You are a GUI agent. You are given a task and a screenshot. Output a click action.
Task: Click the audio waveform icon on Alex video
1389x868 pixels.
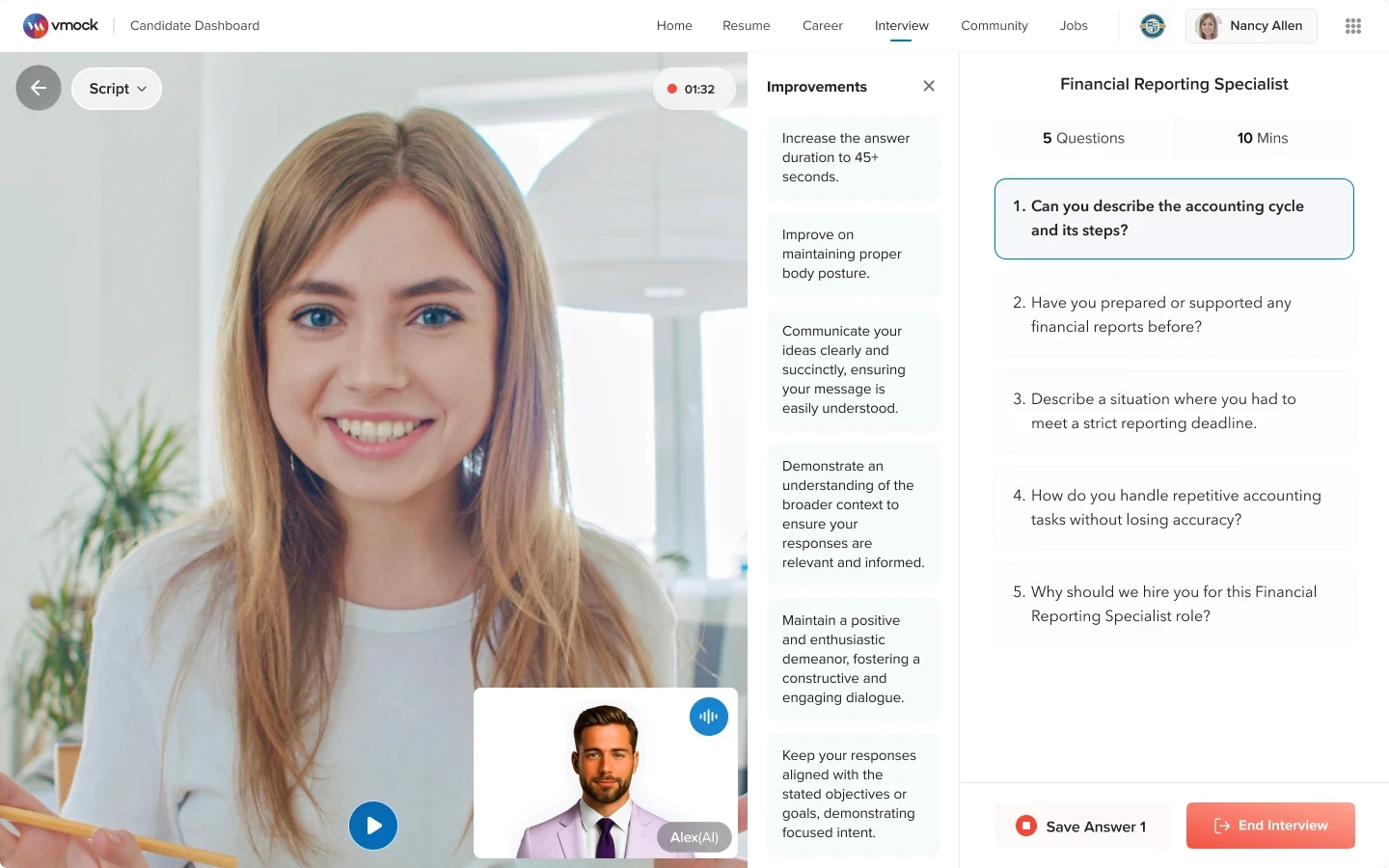(709, 717)
